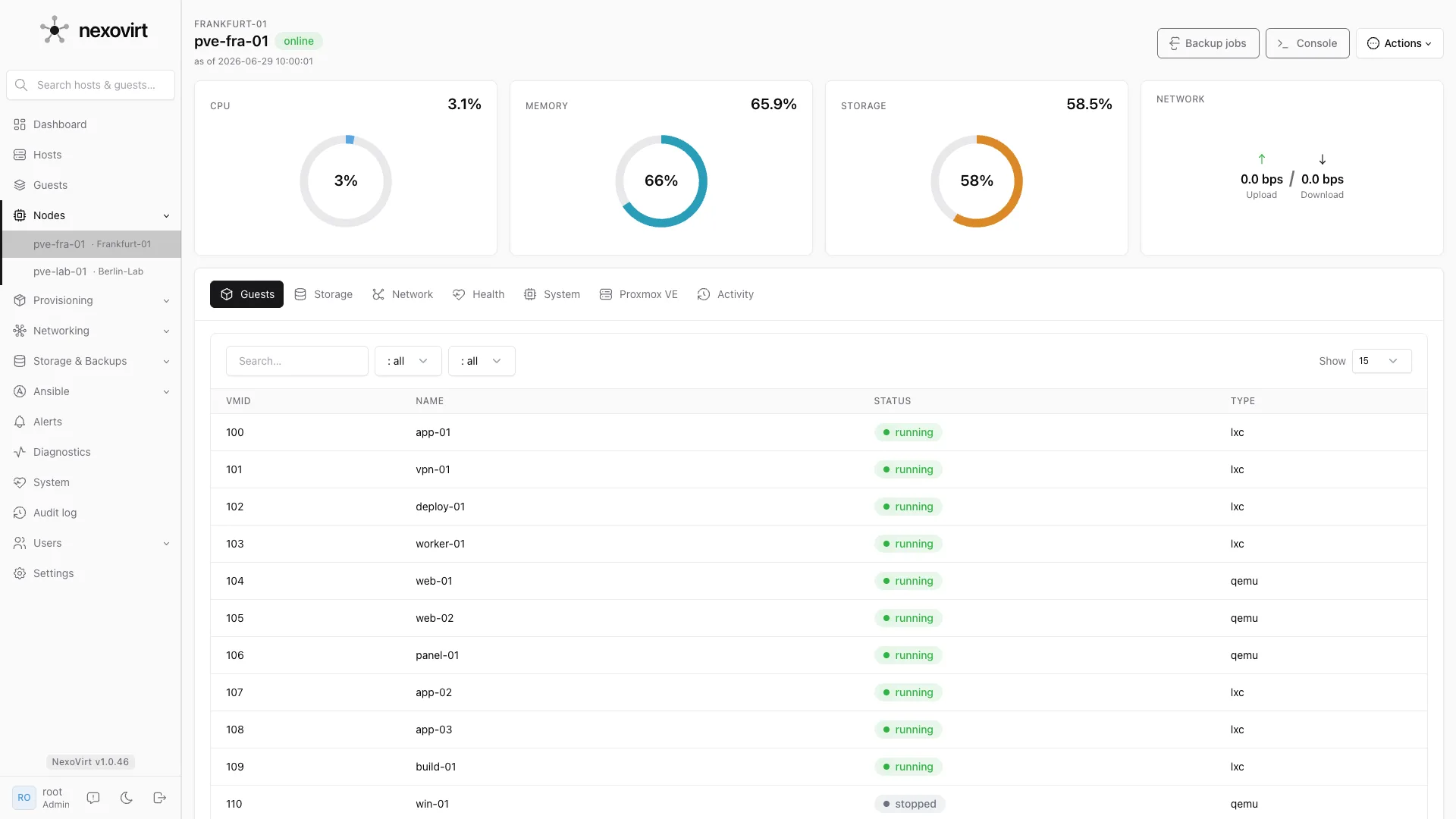1456x819 pixels.
Task: Click the Networking icon in sidebar
Action: click(20, 331)
